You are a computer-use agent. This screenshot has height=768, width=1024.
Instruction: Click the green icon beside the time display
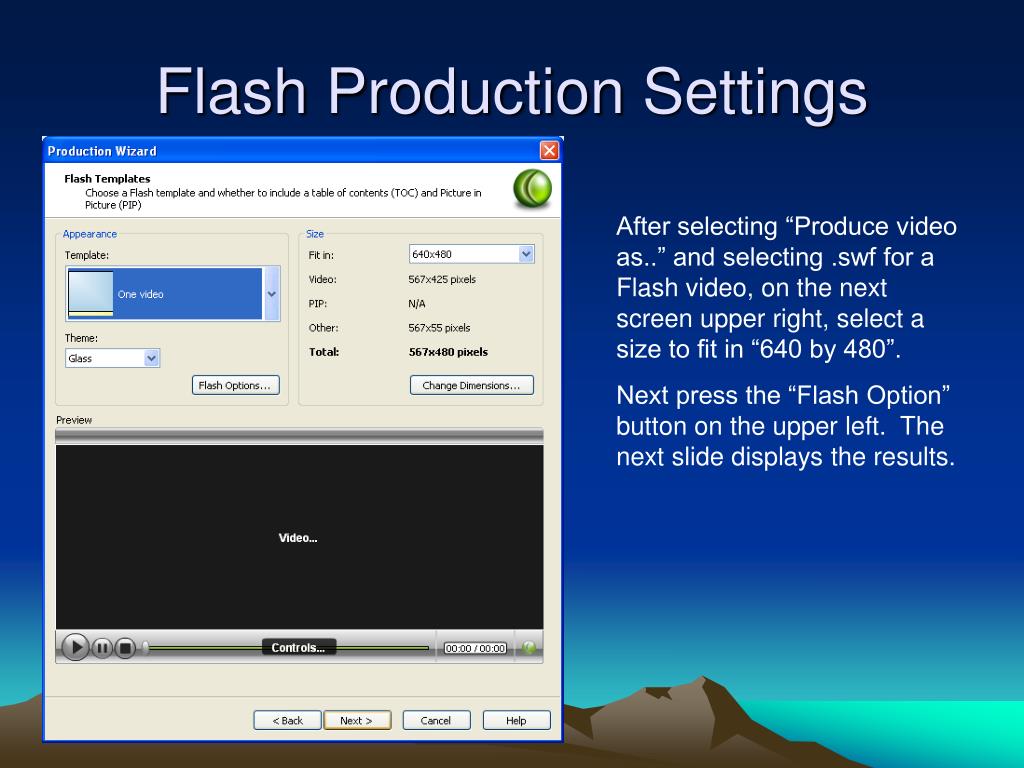[x=529, y=647]
